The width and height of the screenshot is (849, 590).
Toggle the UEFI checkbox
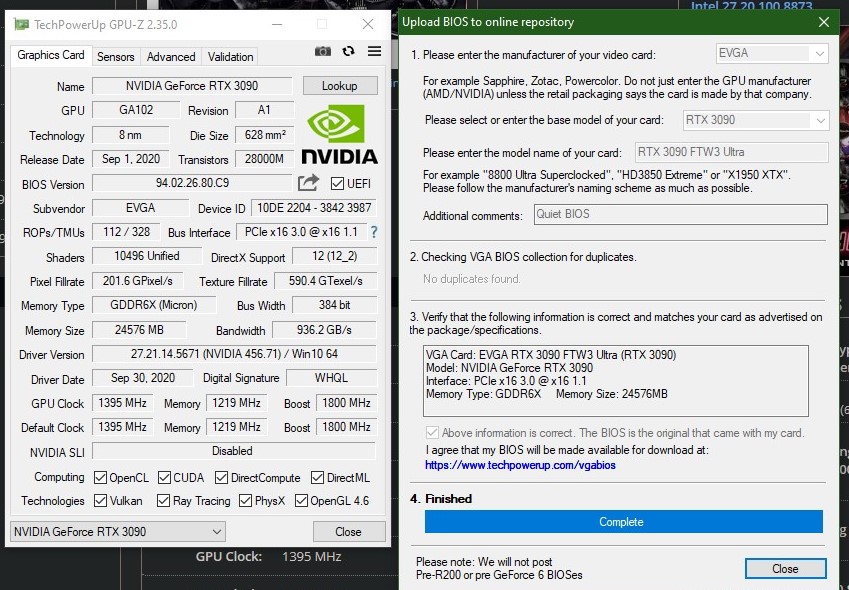(x=337, y=183)
